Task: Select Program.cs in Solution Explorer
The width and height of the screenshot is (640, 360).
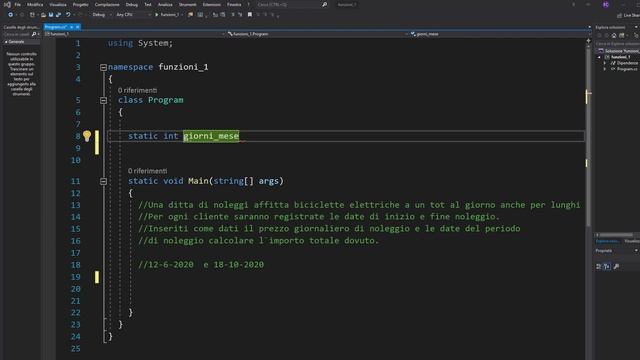Action: (624, 69)
